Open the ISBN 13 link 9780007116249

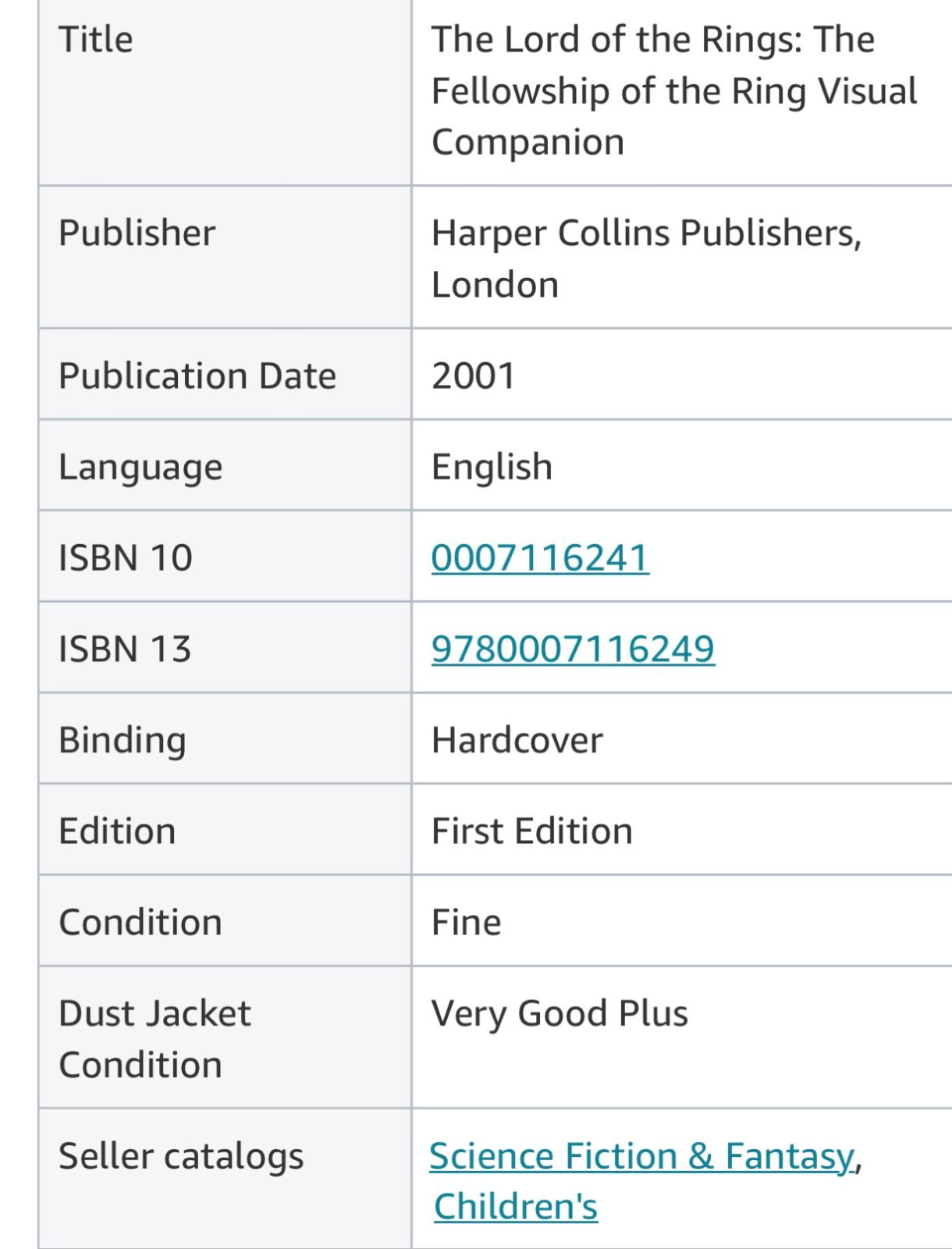pos(573,649)
